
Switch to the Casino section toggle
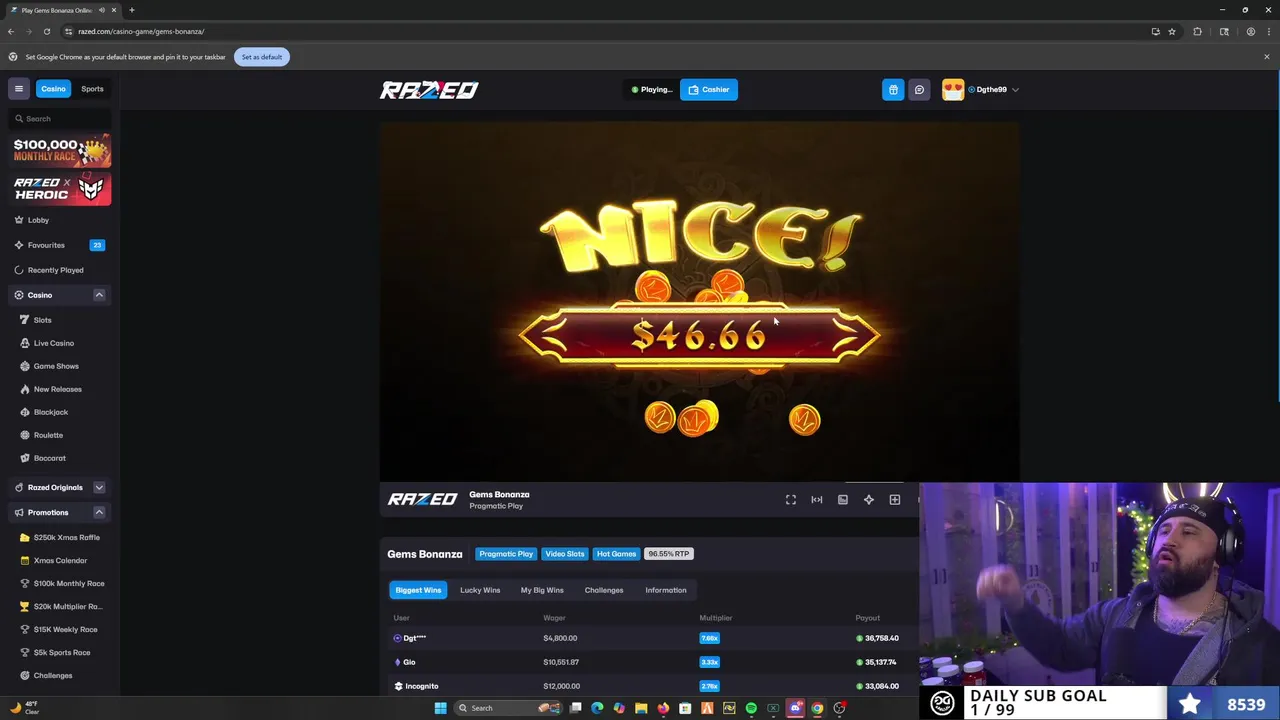(53, 89)
